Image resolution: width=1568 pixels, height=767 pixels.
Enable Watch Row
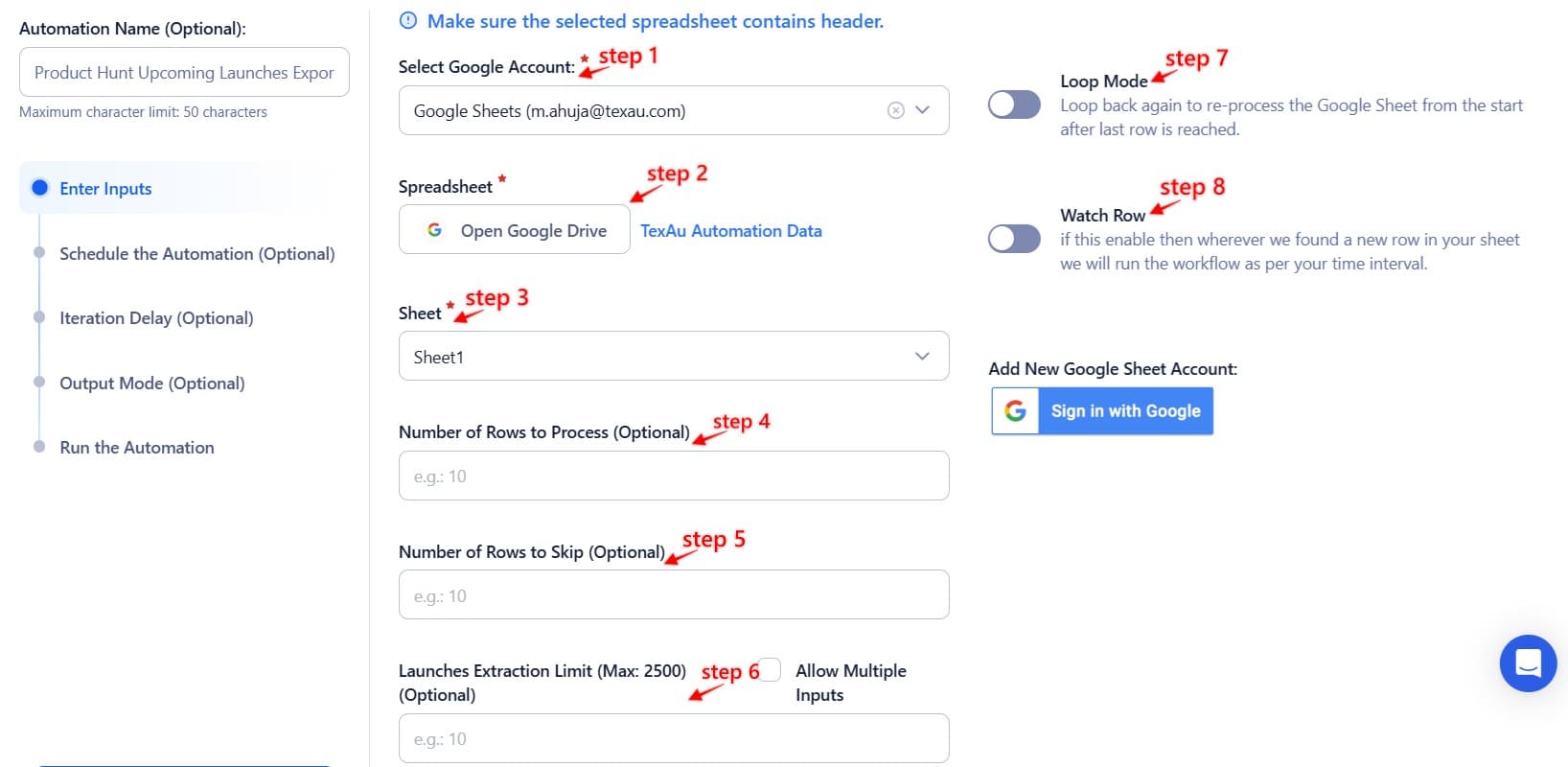[x=1014, y=239]
